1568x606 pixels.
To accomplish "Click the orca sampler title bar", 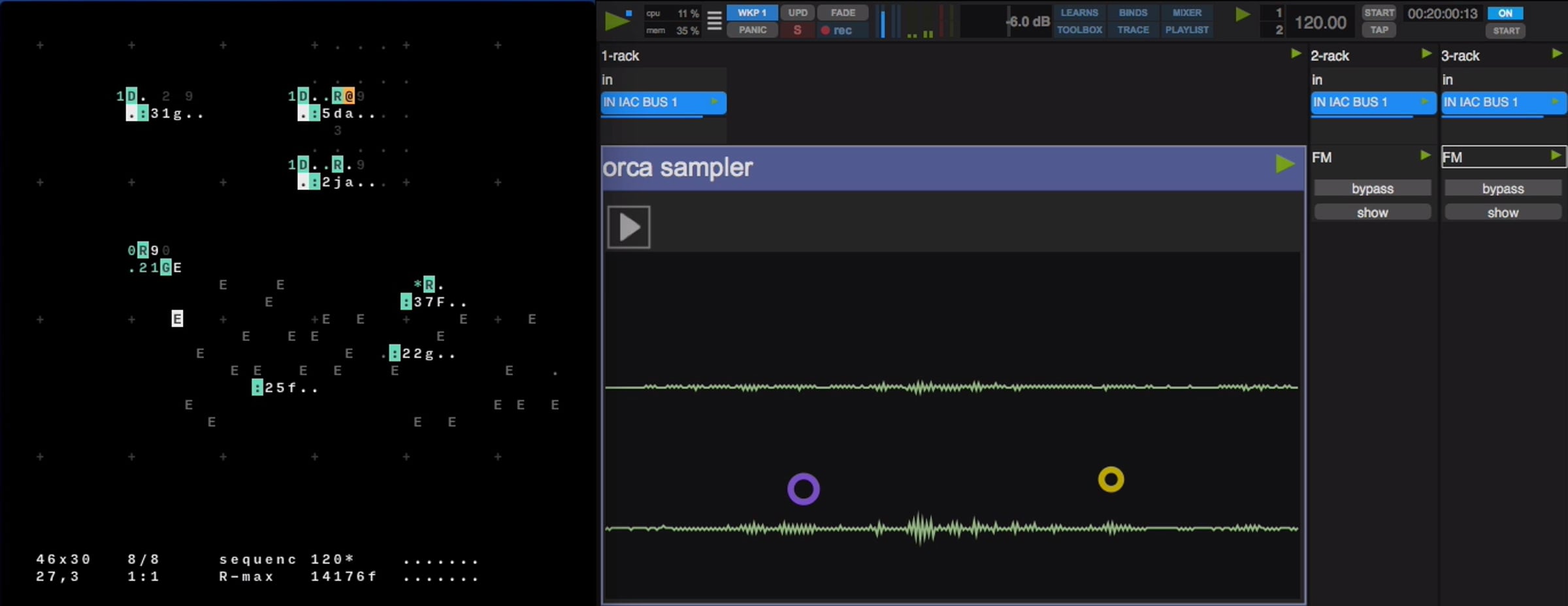I will [x=953, y=168].
